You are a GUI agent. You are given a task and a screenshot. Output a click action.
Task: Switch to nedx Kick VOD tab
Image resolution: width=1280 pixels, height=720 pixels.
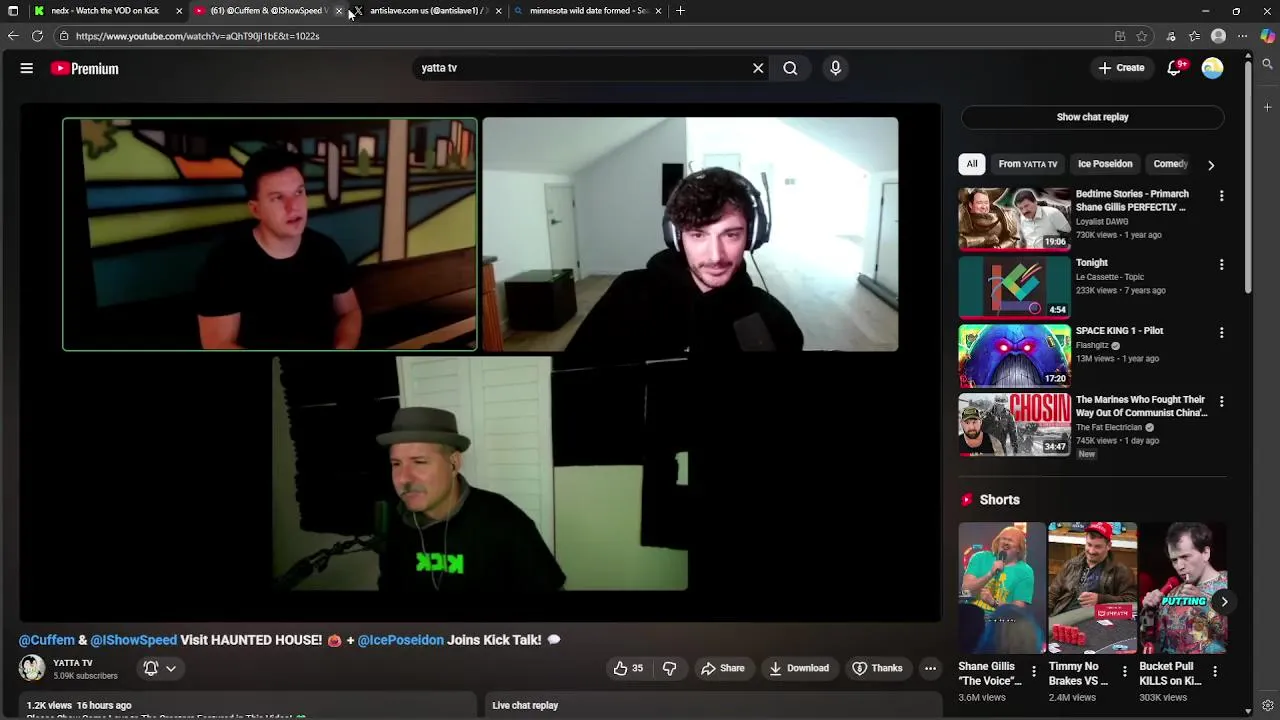104,11
